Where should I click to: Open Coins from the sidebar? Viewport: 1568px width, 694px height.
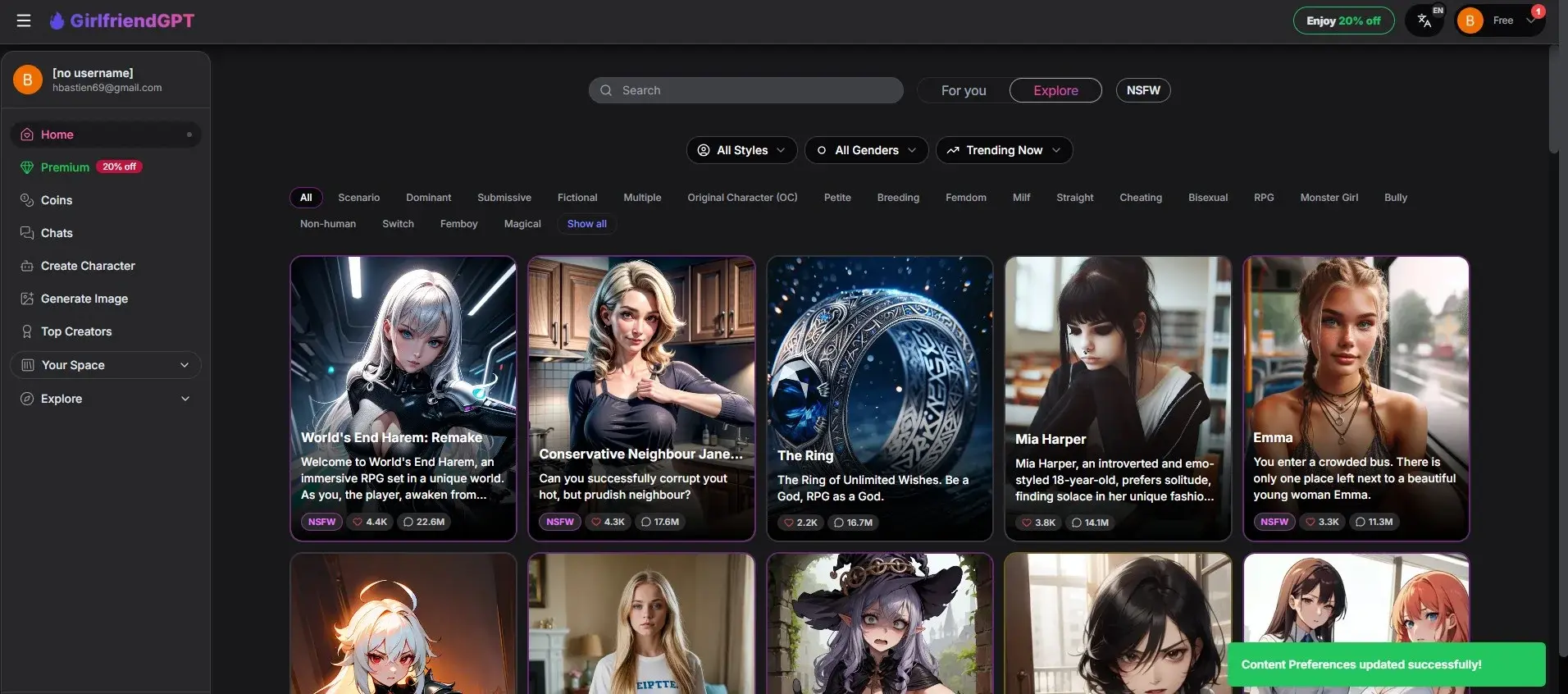point(56,200)
